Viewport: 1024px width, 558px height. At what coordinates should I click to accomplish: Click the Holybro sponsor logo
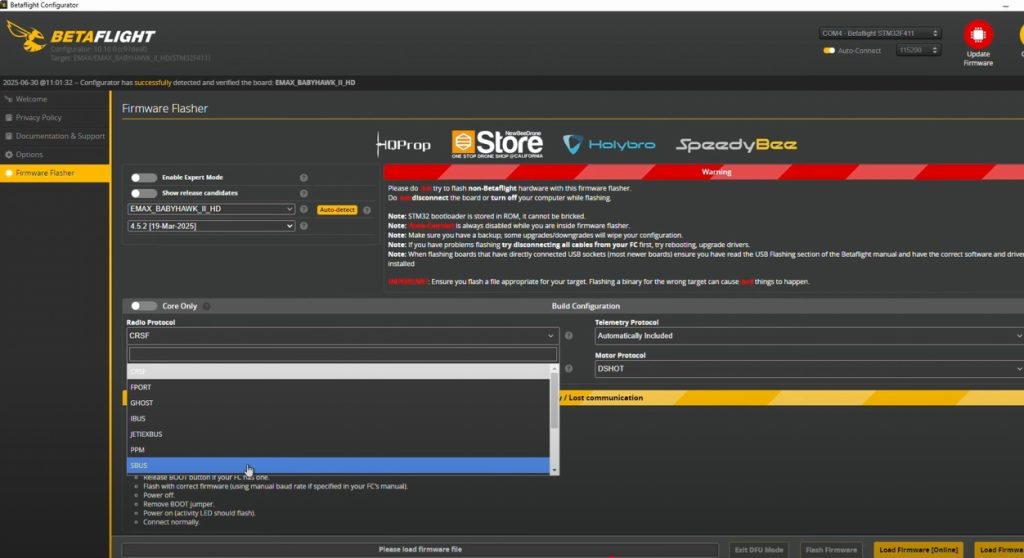(x=609, y=144)
